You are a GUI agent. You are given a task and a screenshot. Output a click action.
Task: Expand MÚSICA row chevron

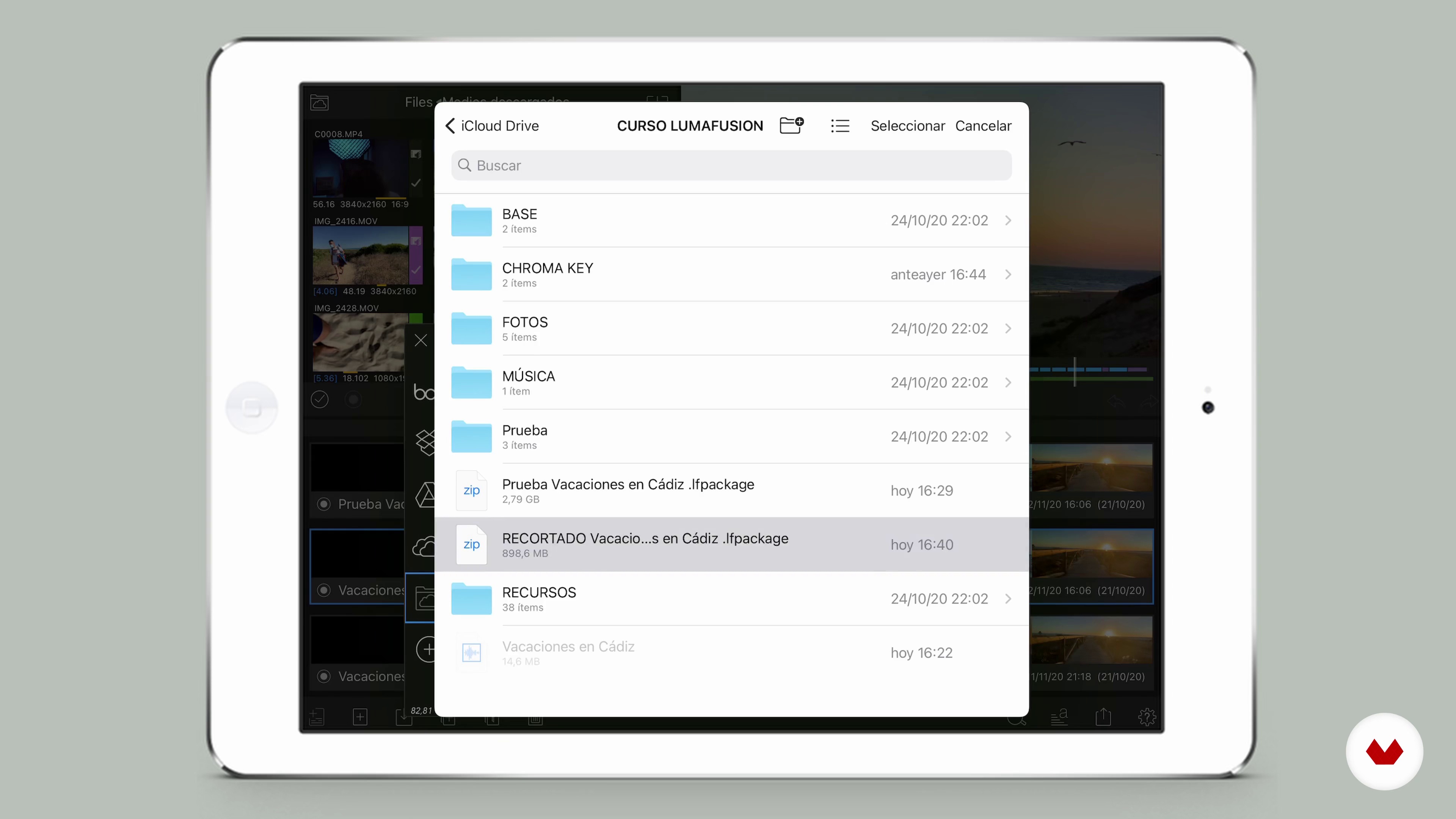tap(1008, 383)
